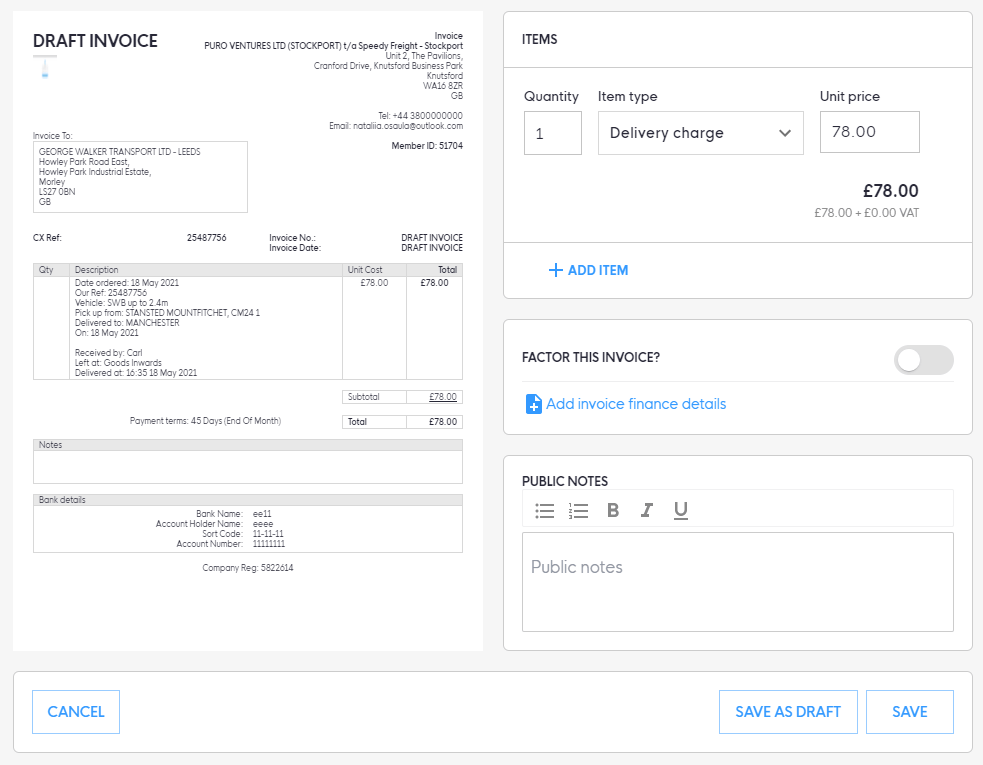Click the '£78.00 + £0.00 VAT' text

coord(866,213)
